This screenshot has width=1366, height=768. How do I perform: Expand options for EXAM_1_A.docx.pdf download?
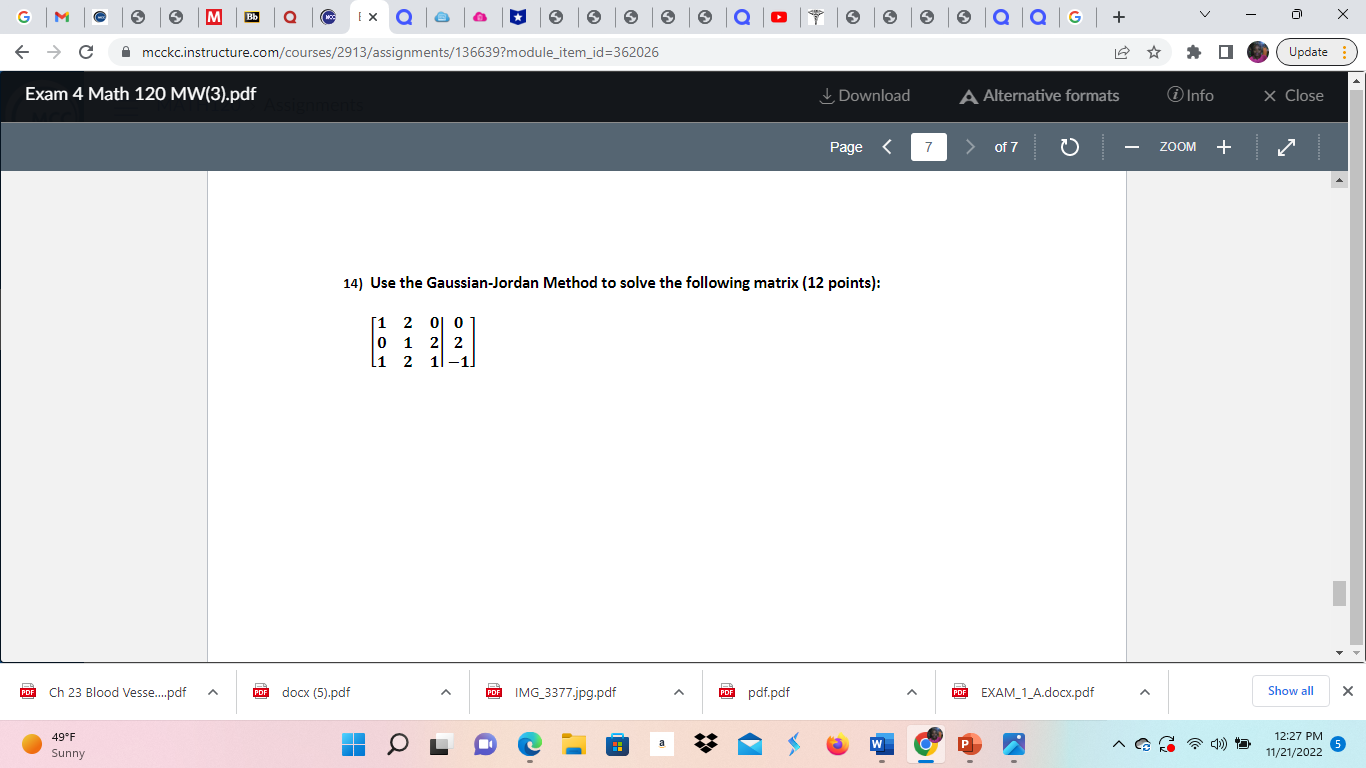(x=1145, y=692)
